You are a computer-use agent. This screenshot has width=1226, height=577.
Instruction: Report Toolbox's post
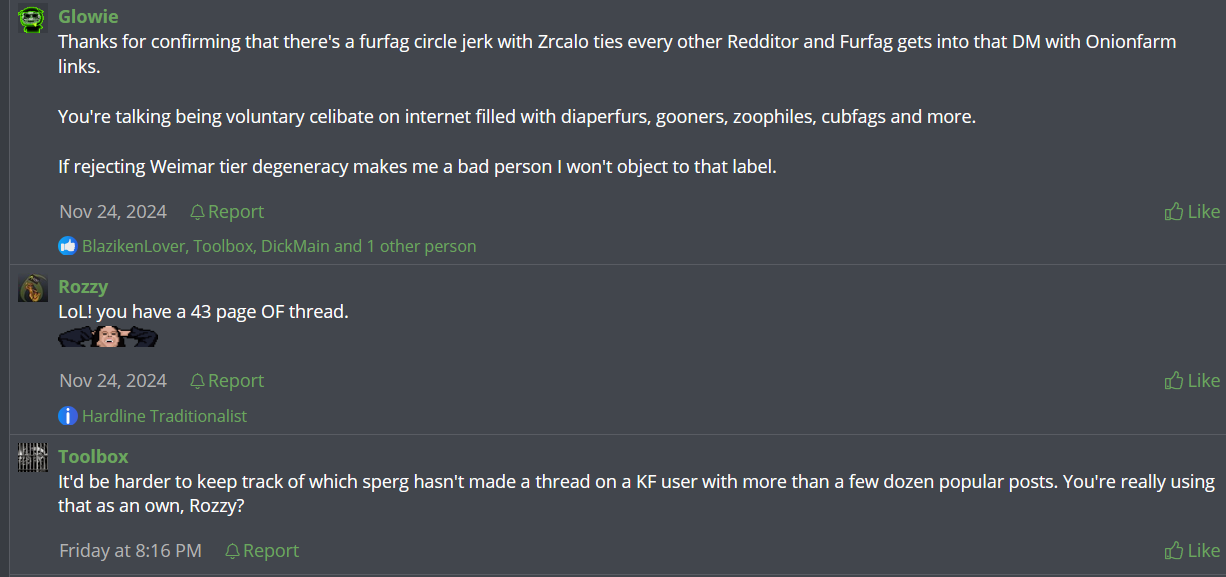(262, 551)
